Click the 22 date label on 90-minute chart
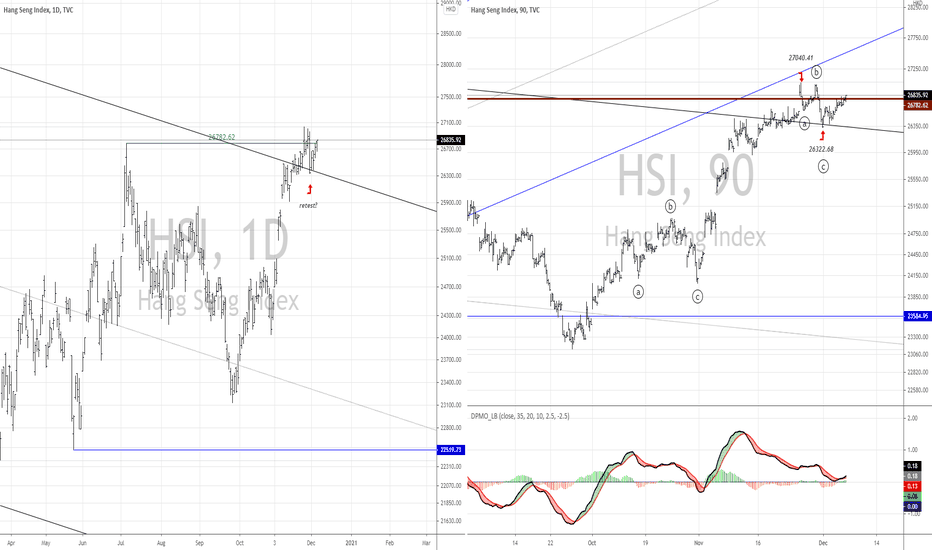932x550 pixels. click(x=551, y=543)
